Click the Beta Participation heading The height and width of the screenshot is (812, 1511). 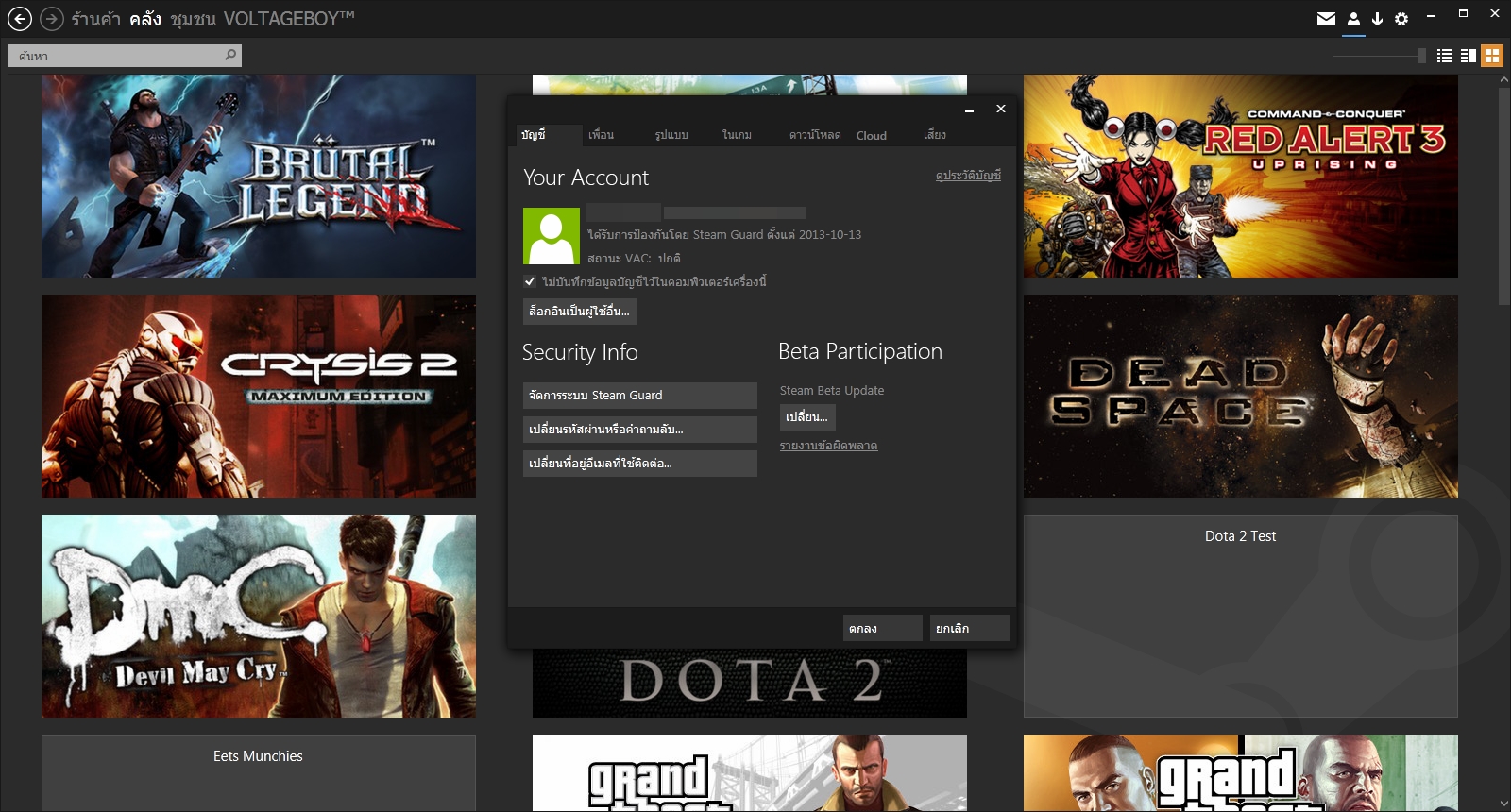(x=860, y=351)
